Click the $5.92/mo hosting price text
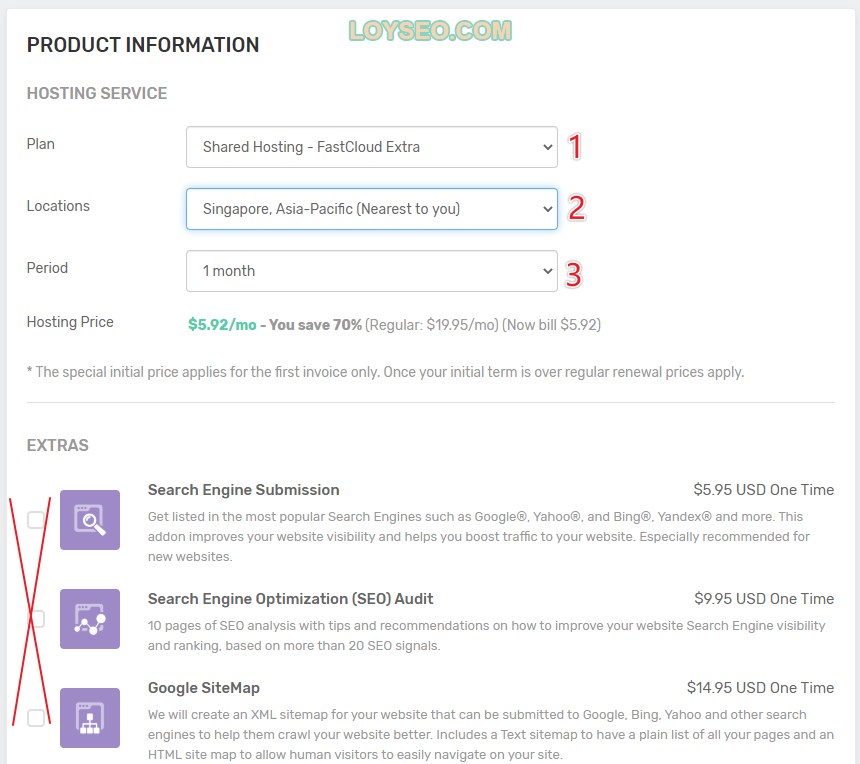Viewport: 860px width, 764px height. coord(222,325)
